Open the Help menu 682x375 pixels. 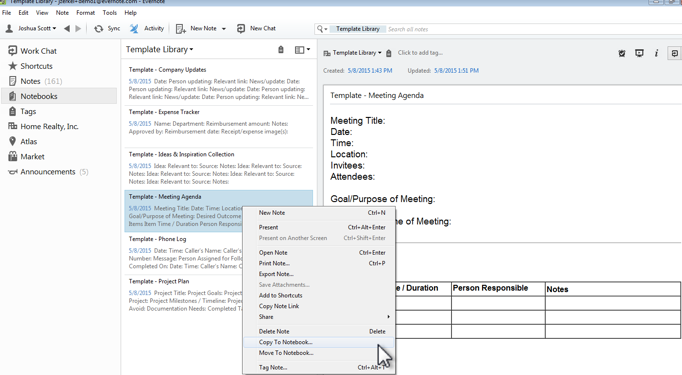130,13
